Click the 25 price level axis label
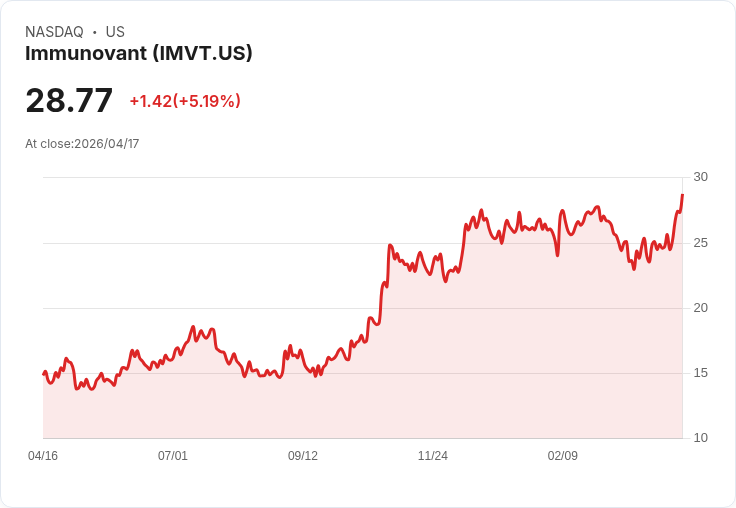 (700, 243)
